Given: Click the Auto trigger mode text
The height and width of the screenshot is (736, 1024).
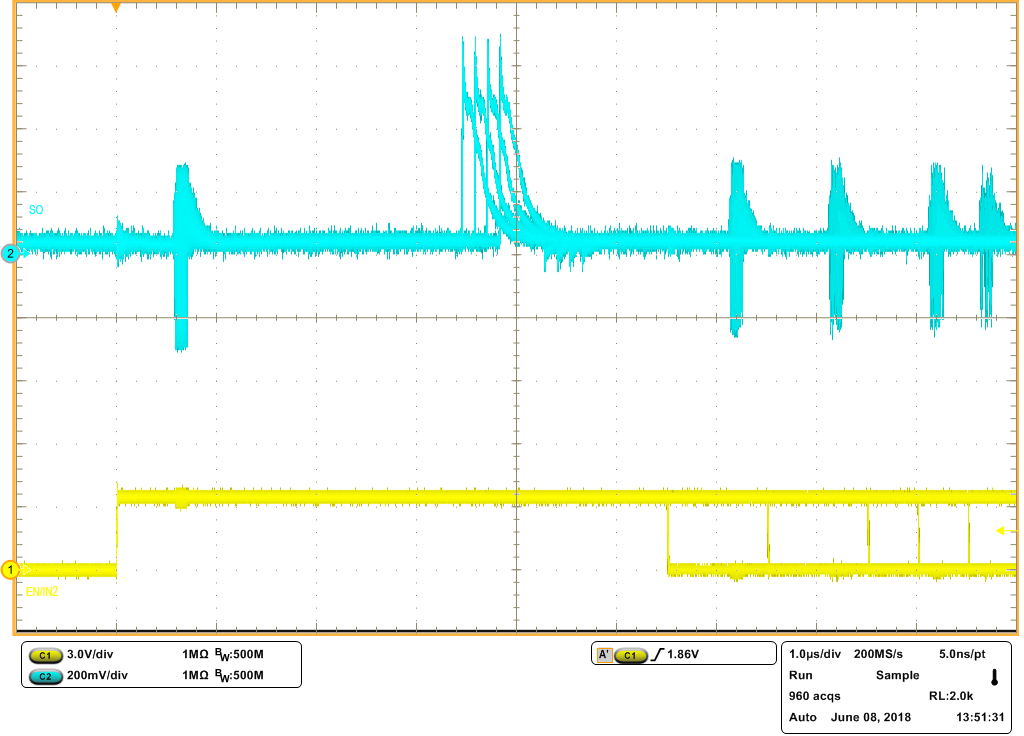Looking at the screenshot, I should pos(803,717).
